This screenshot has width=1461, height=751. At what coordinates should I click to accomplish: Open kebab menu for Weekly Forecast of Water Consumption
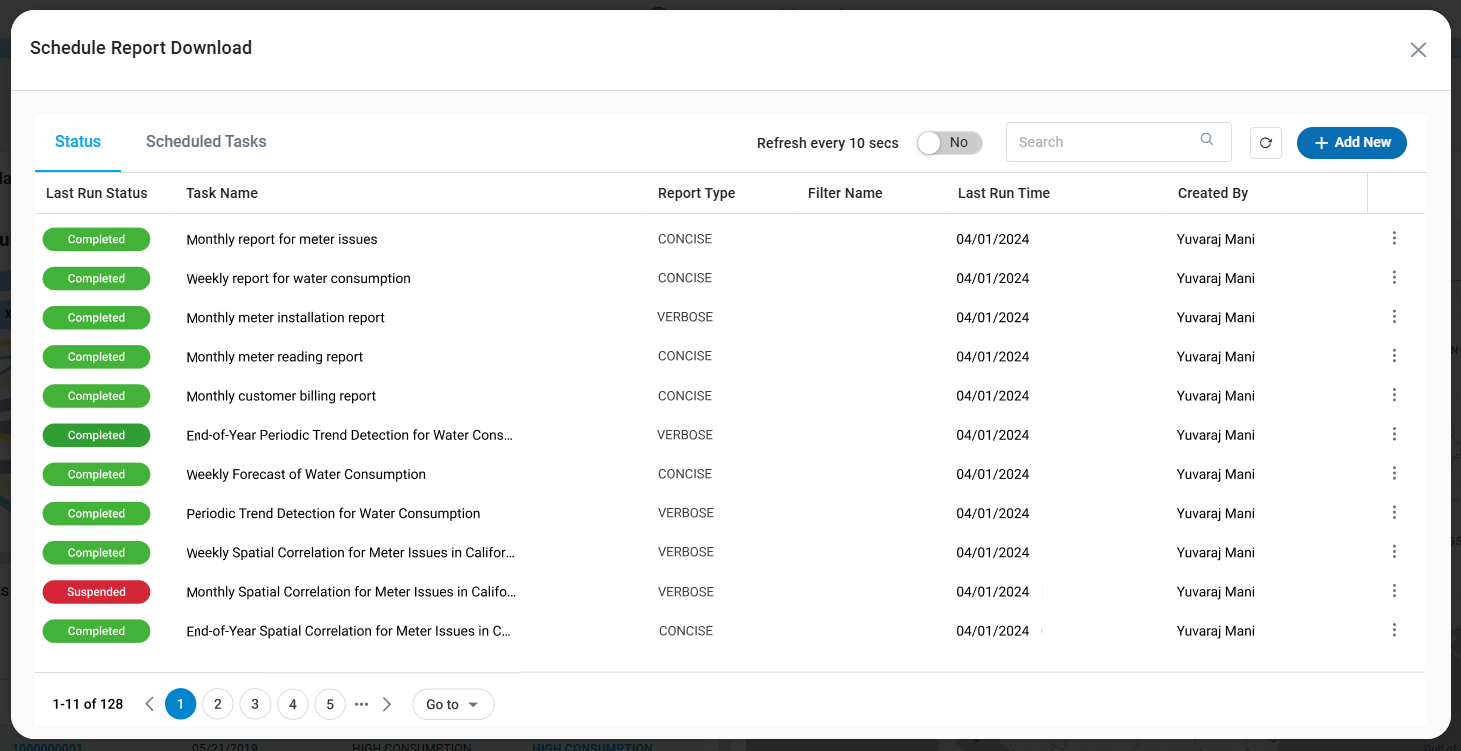click(x=1394, y=473)
